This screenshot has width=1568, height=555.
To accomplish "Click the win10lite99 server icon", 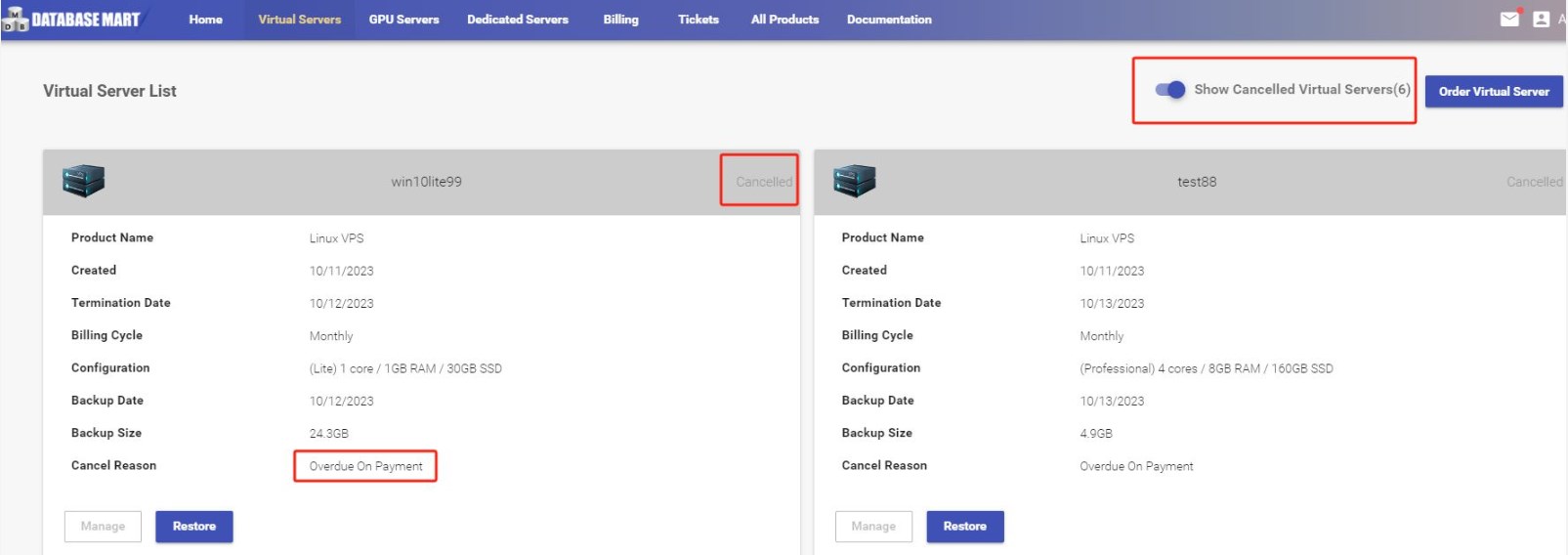I will pos(83,181).
